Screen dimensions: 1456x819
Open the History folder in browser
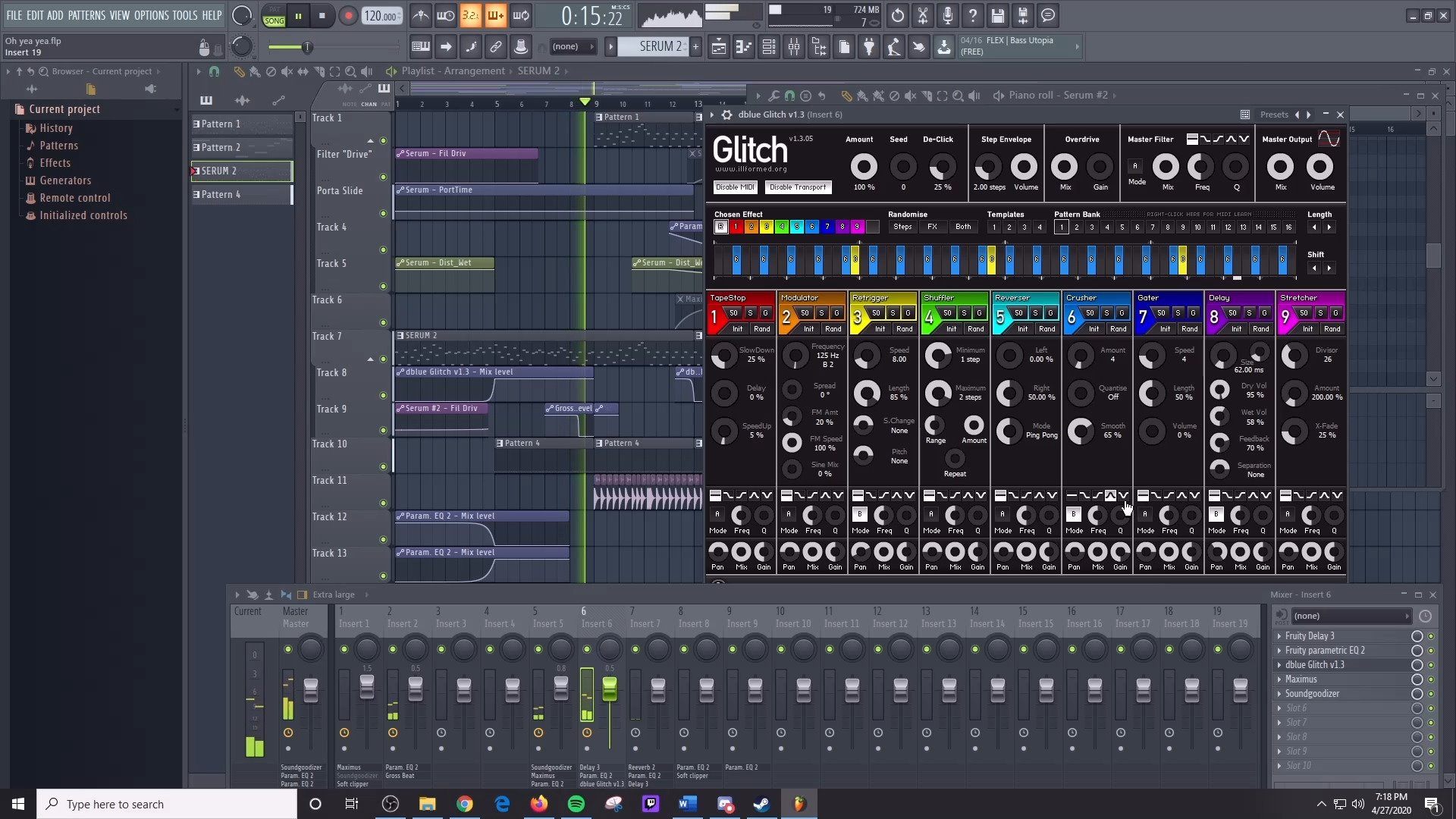click(56, 128)
